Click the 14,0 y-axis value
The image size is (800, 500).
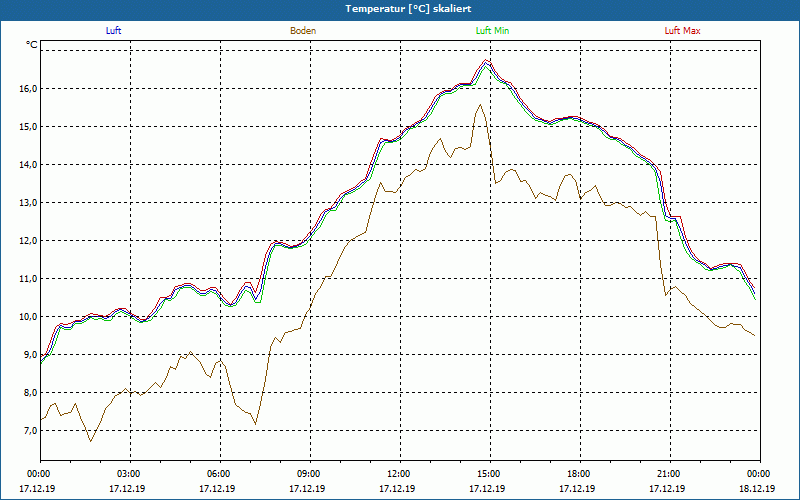[29, 165]
